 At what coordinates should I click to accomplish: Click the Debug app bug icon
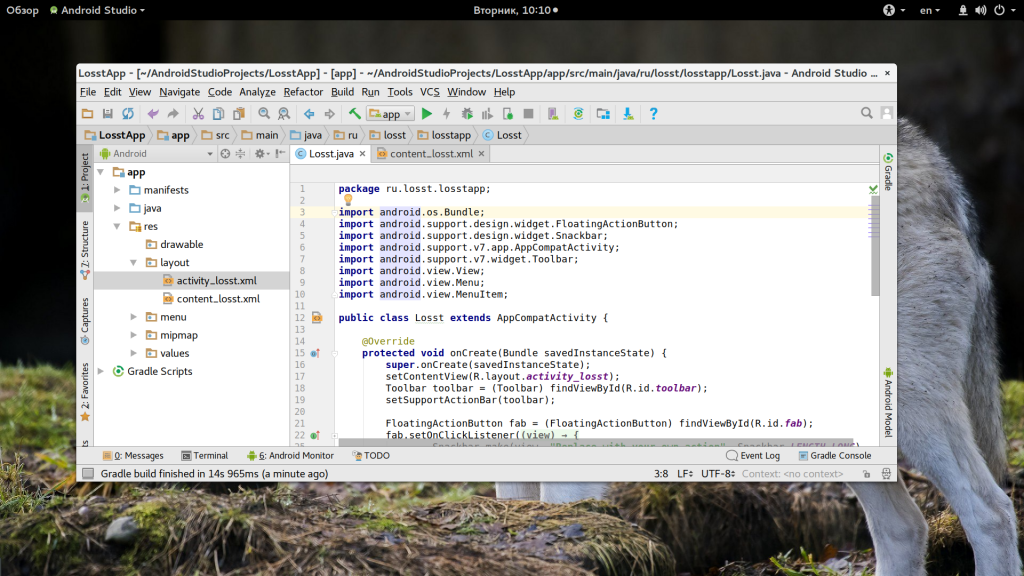(x=467, y=114)
